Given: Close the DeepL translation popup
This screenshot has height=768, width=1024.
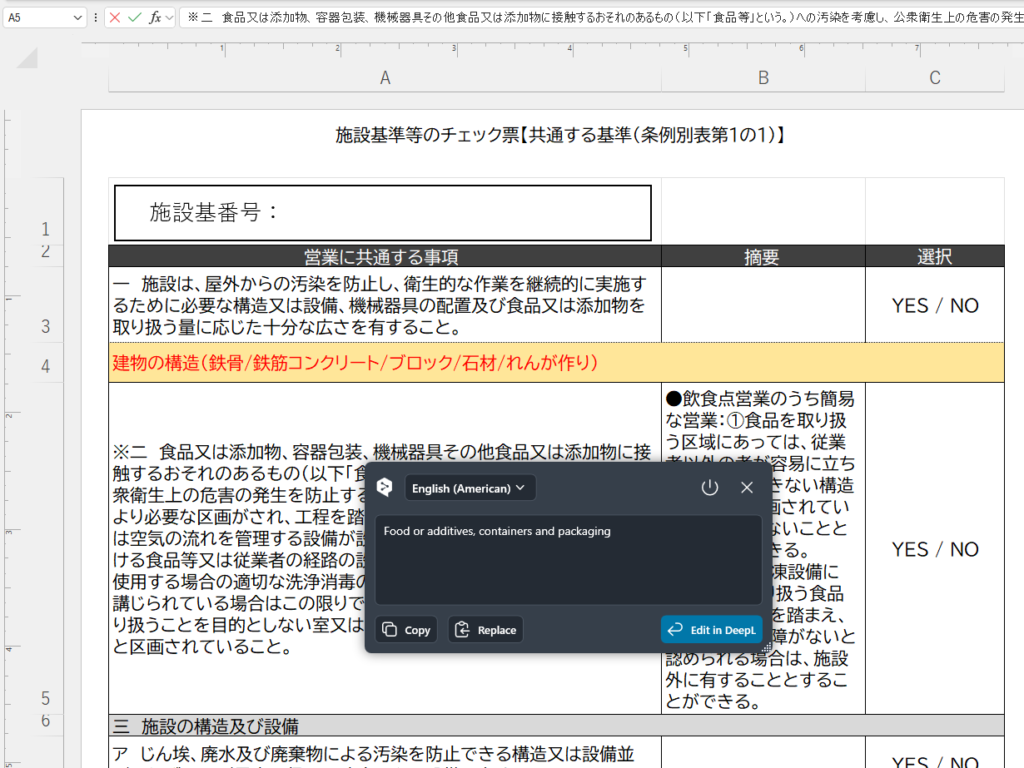Looking at the screenshot, I should (x=746, y=488).
